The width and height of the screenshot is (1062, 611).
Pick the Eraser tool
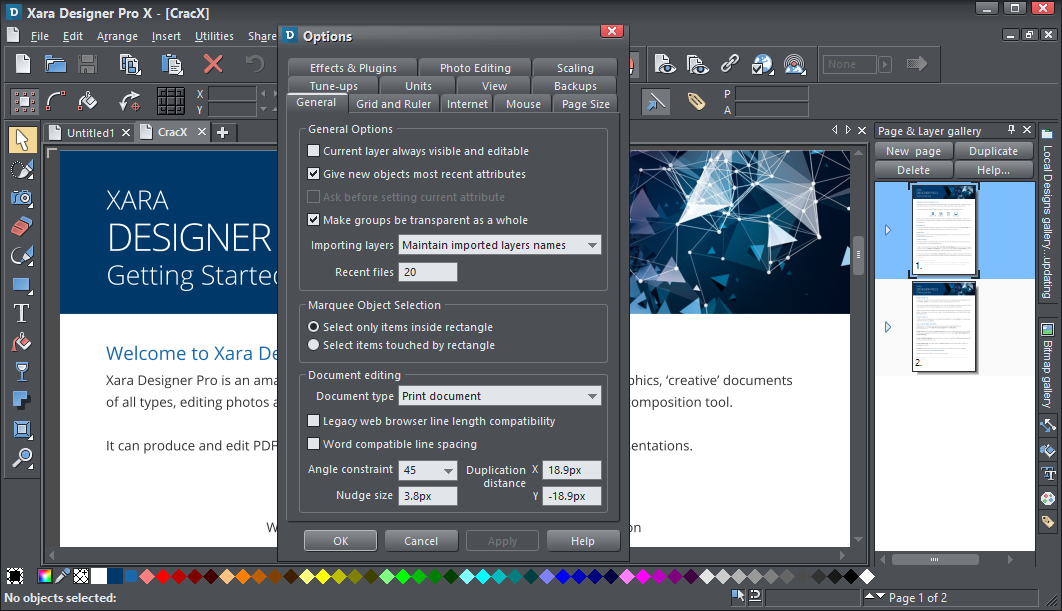pos(22,226)
